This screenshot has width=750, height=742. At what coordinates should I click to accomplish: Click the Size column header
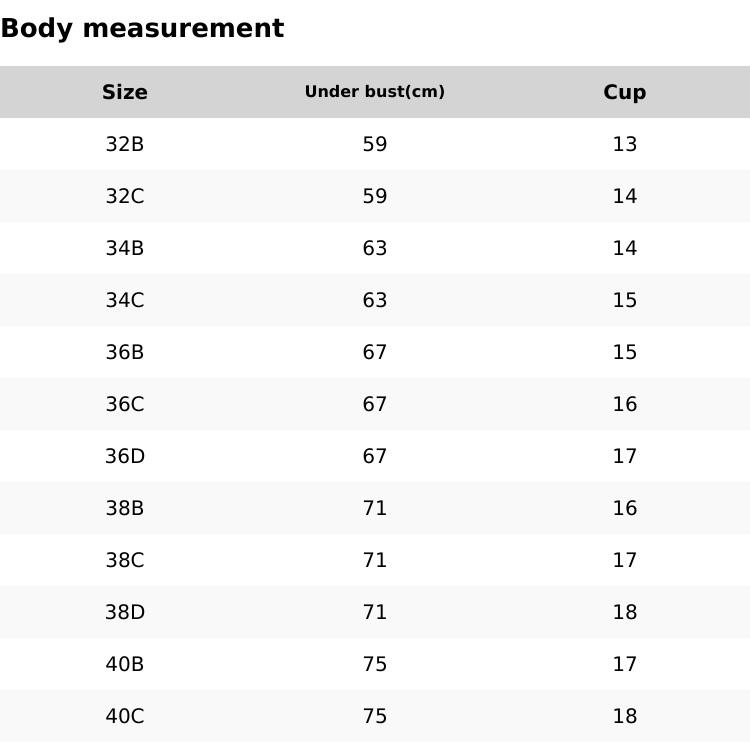tap(125, 92)
